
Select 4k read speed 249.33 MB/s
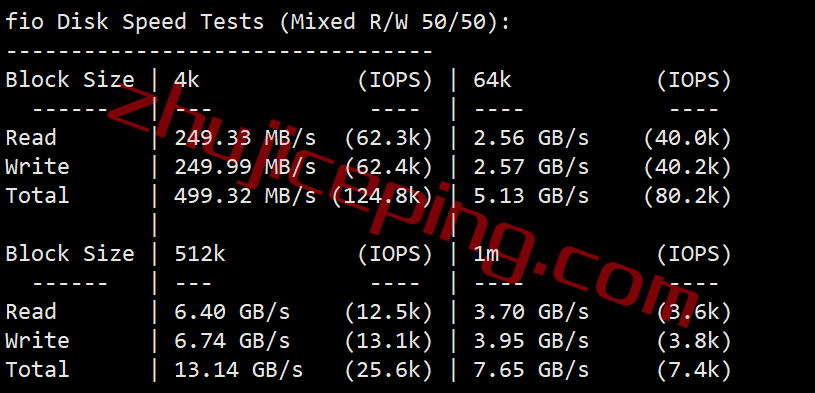pyautogui.click(x=245, y=138)
